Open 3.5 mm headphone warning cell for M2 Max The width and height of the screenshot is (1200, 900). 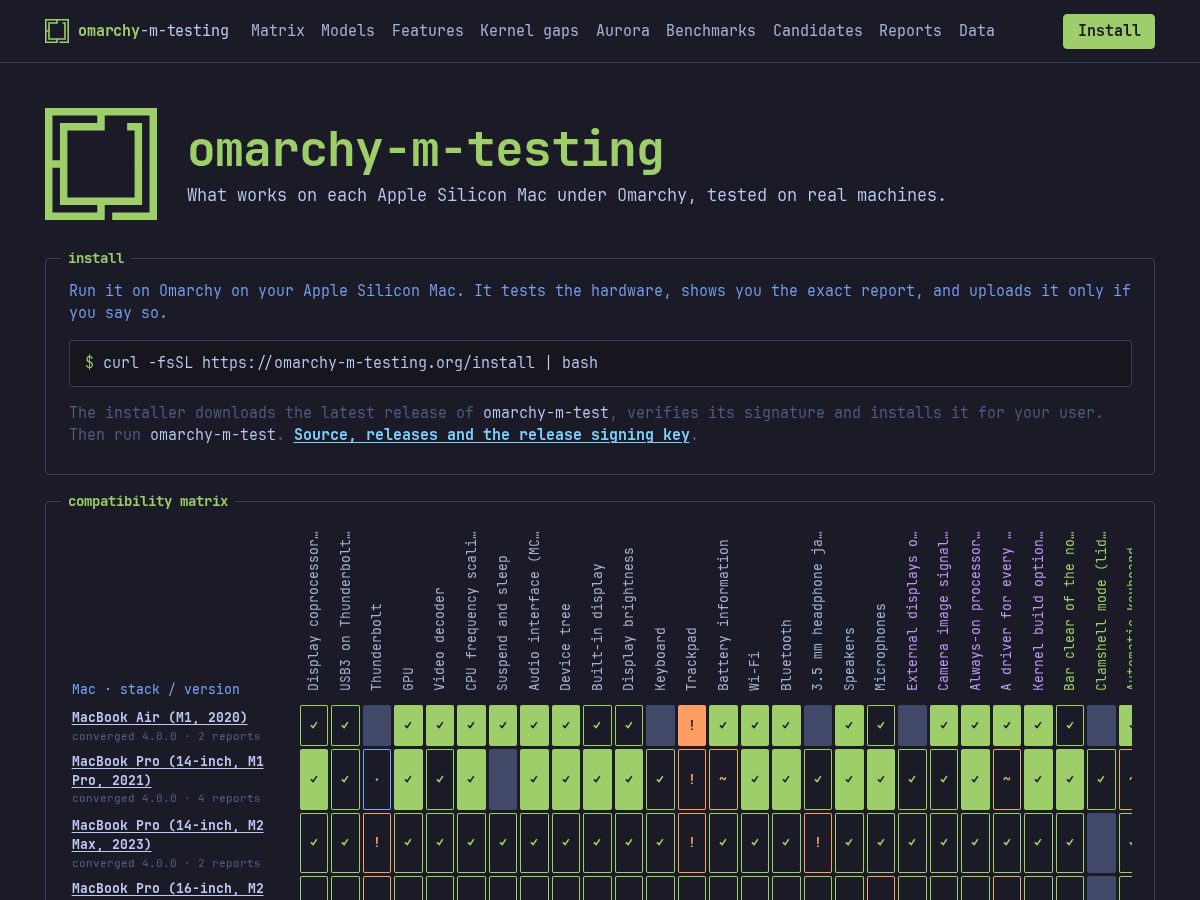pos(818,843)
